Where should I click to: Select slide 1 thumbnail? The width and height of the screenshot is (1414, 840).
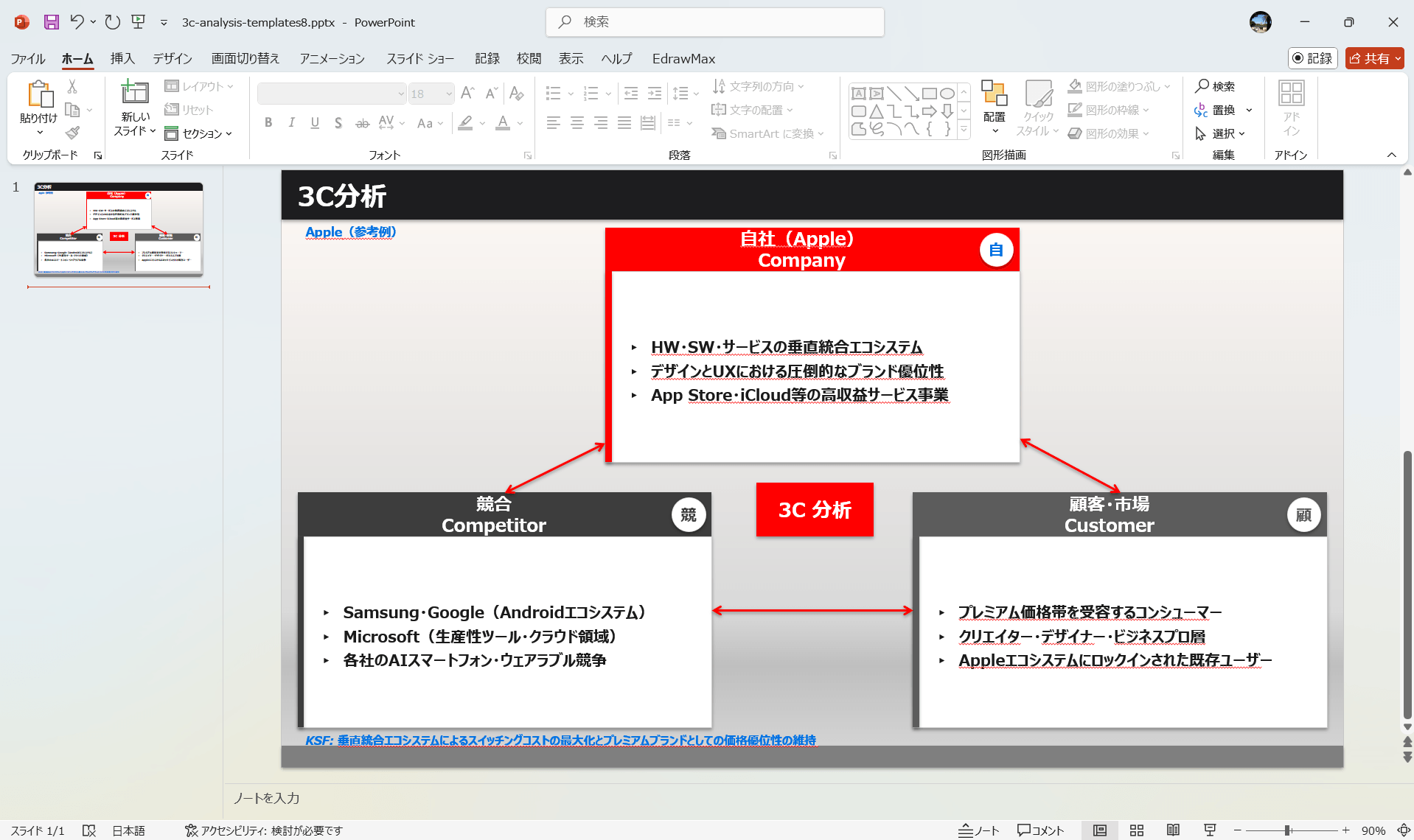pos(119,229)
